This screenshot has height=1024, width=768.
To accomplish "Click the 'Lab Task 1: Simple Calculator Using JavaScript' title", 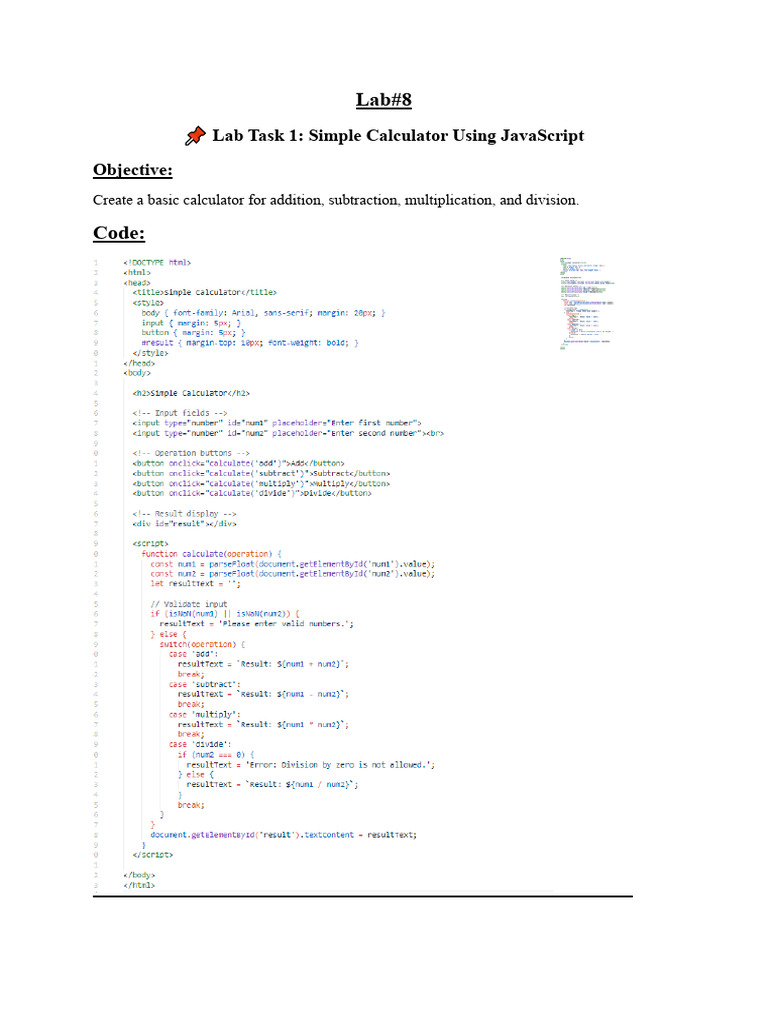I will pyautogui.click(x=398, y=136).
